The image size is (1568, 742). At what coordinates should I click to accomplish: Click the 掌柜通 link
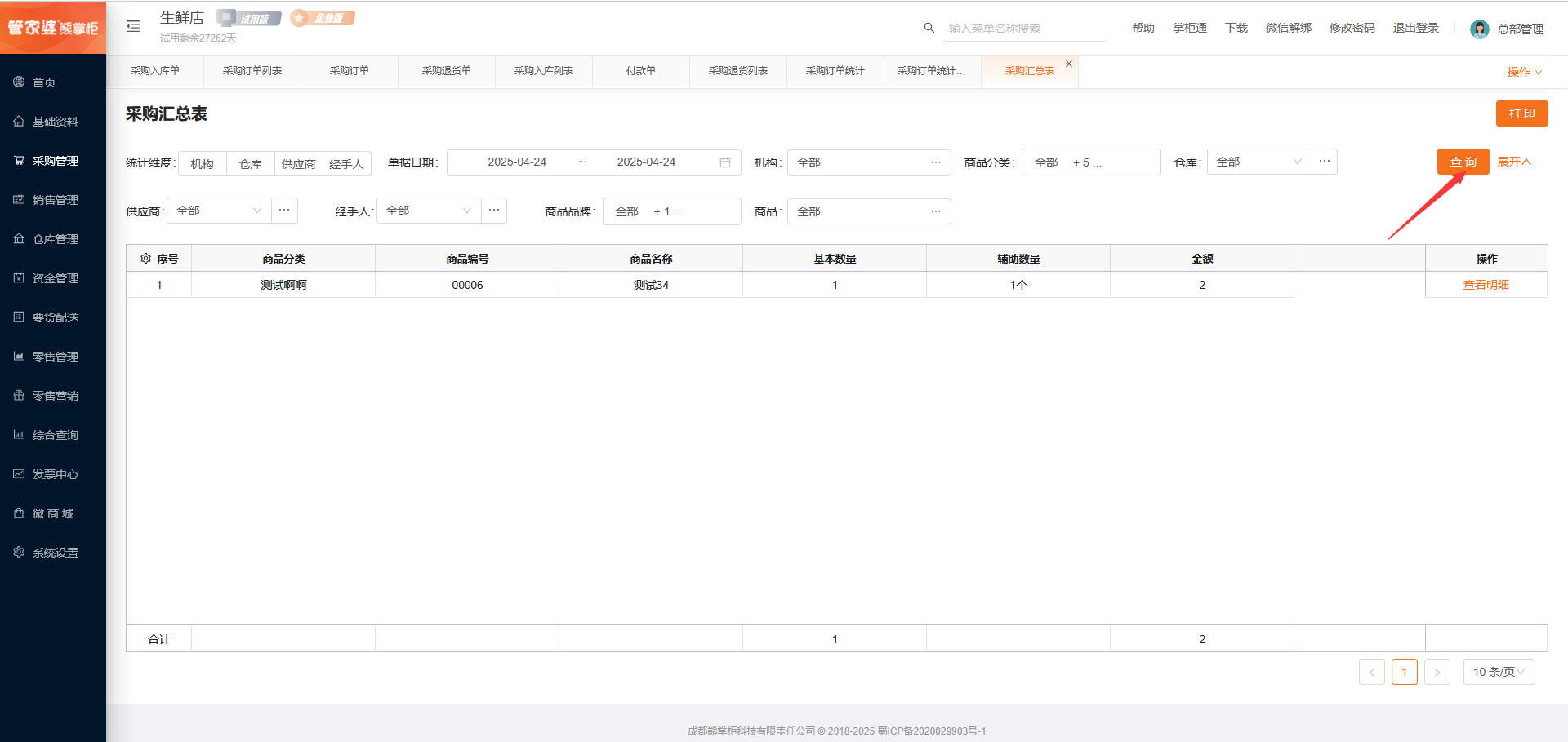pos(1190,28)
